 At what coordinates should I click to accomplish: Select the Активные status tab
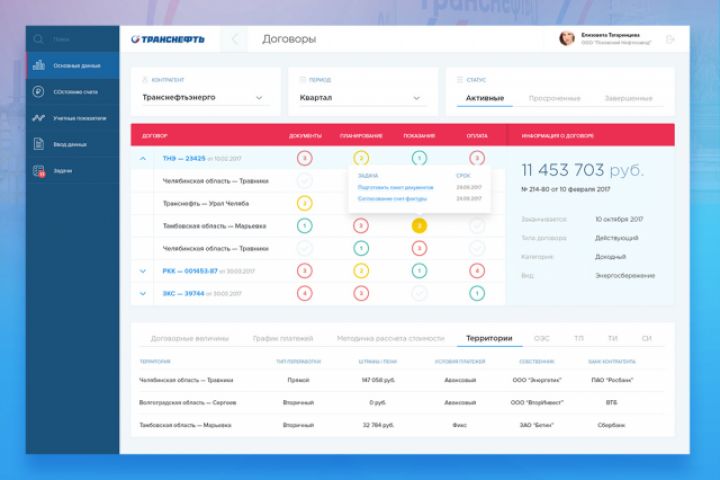(x=485, y=98)
